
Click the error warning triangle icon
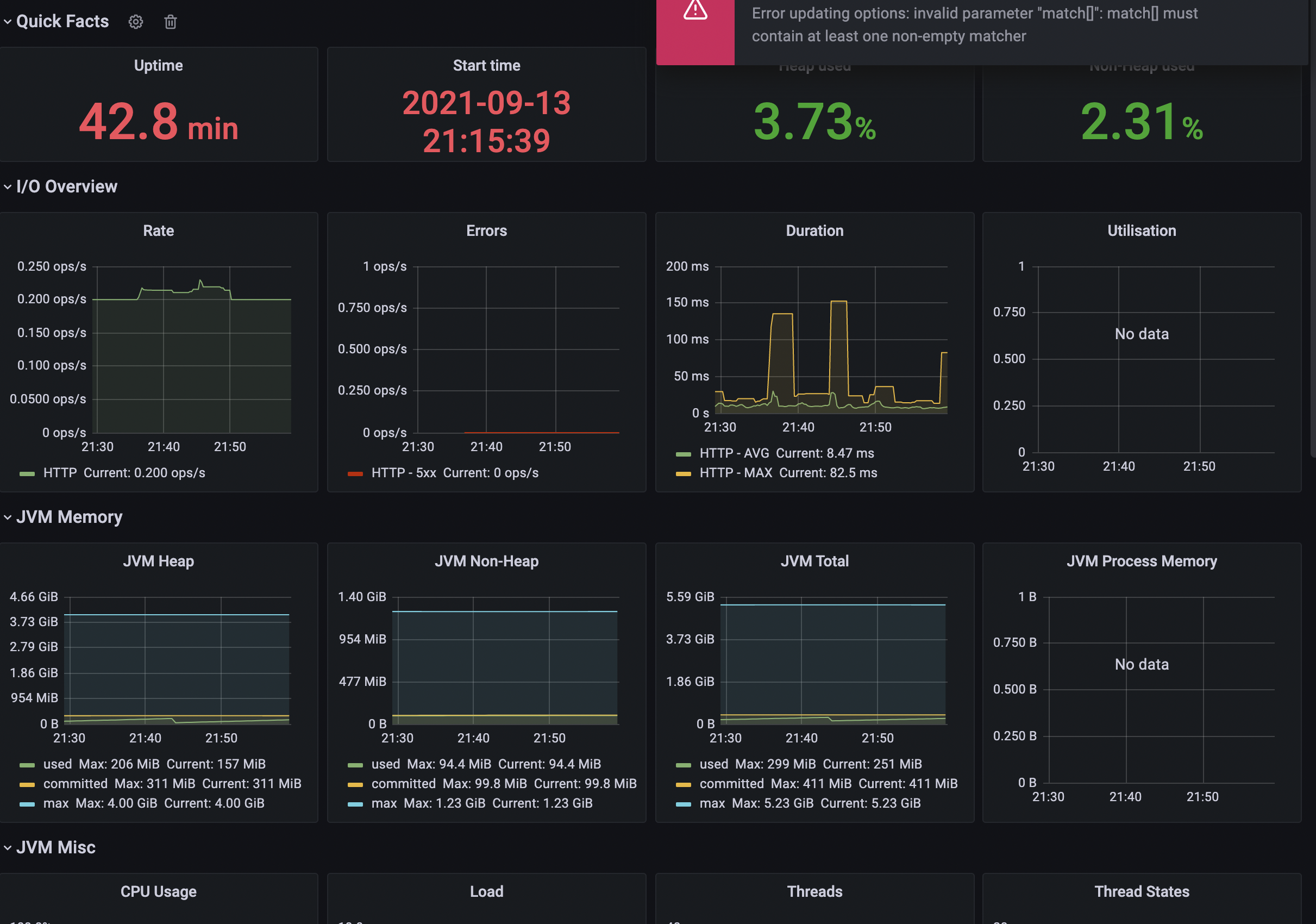695,11
